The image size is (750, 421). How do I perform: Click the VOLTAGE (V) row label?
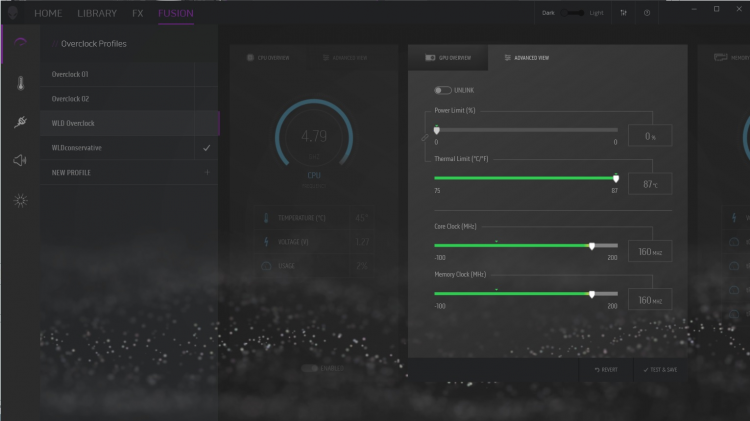(293, 242)
